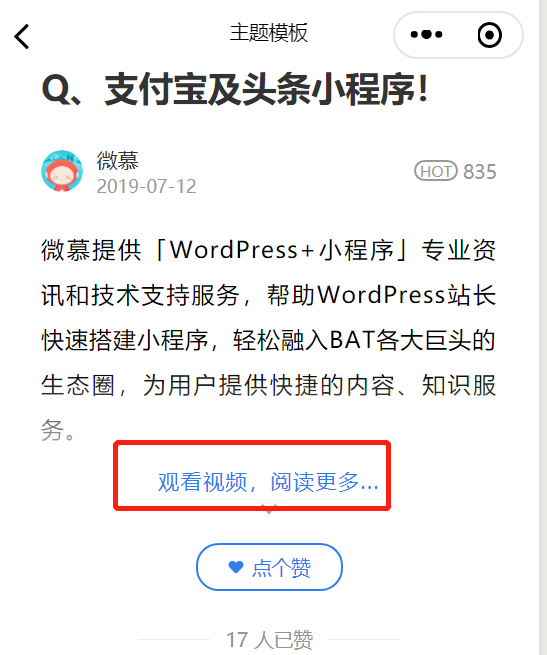Viewport: 547px width, 655px height.
Task: Expand article with blue down chevron
Action: (x=269, y=510)
